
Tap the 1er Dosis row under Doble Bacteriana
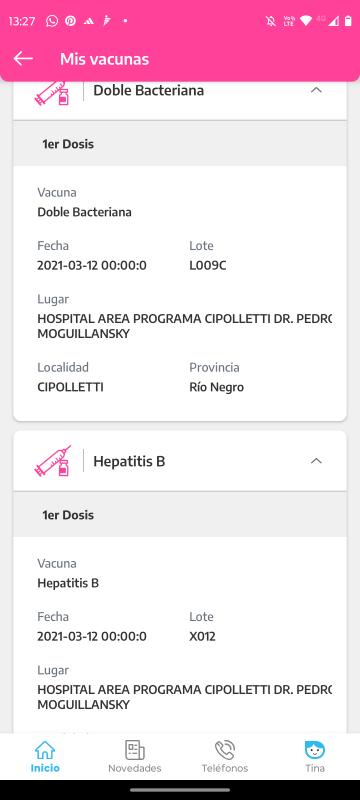180,143
